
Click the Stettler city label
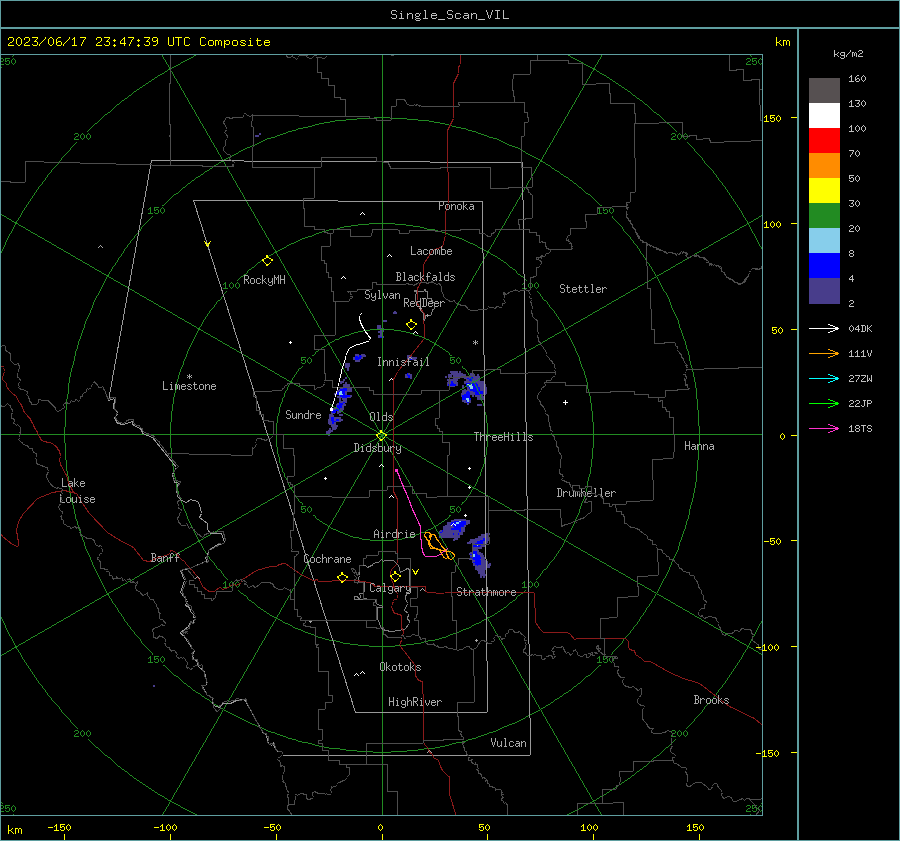[583, 289]
